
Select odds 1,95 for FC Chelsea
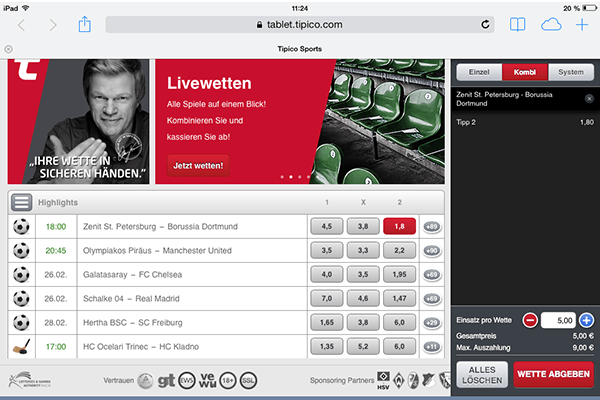pyautogui.click(x=399, y=274)
